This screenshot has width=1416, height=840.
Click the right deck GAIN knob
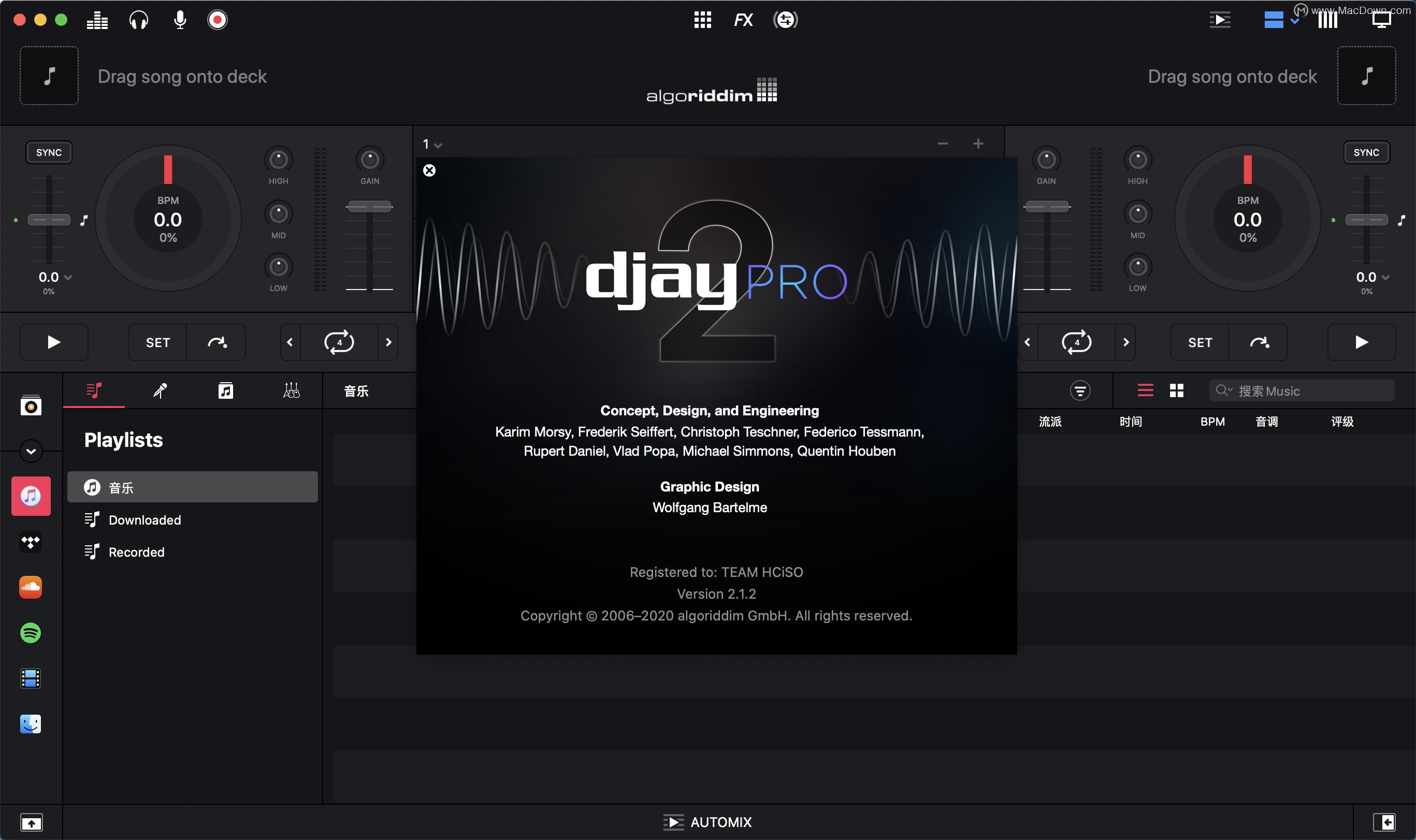[1046, 160]
